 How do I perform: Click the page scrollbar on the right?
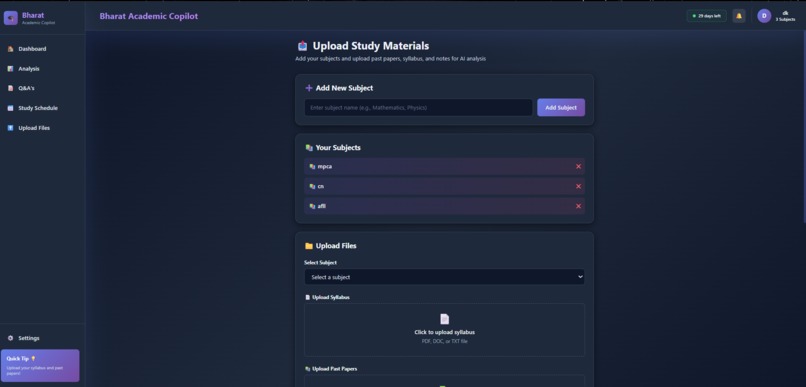coord(804,126)
